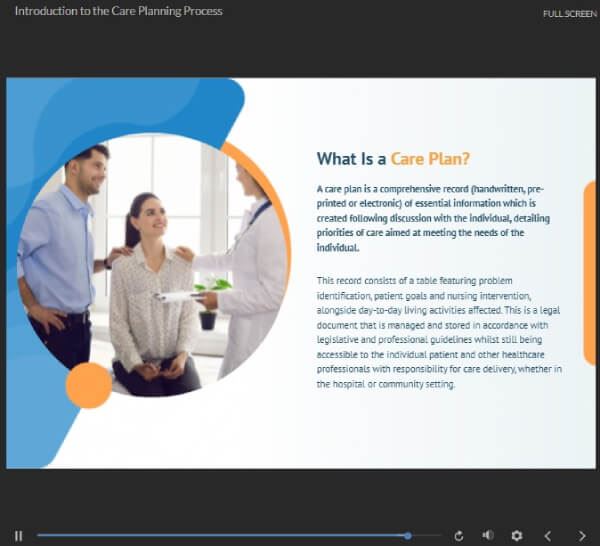
Task: Click the seekbar progress handle
Action: point(408,536)
